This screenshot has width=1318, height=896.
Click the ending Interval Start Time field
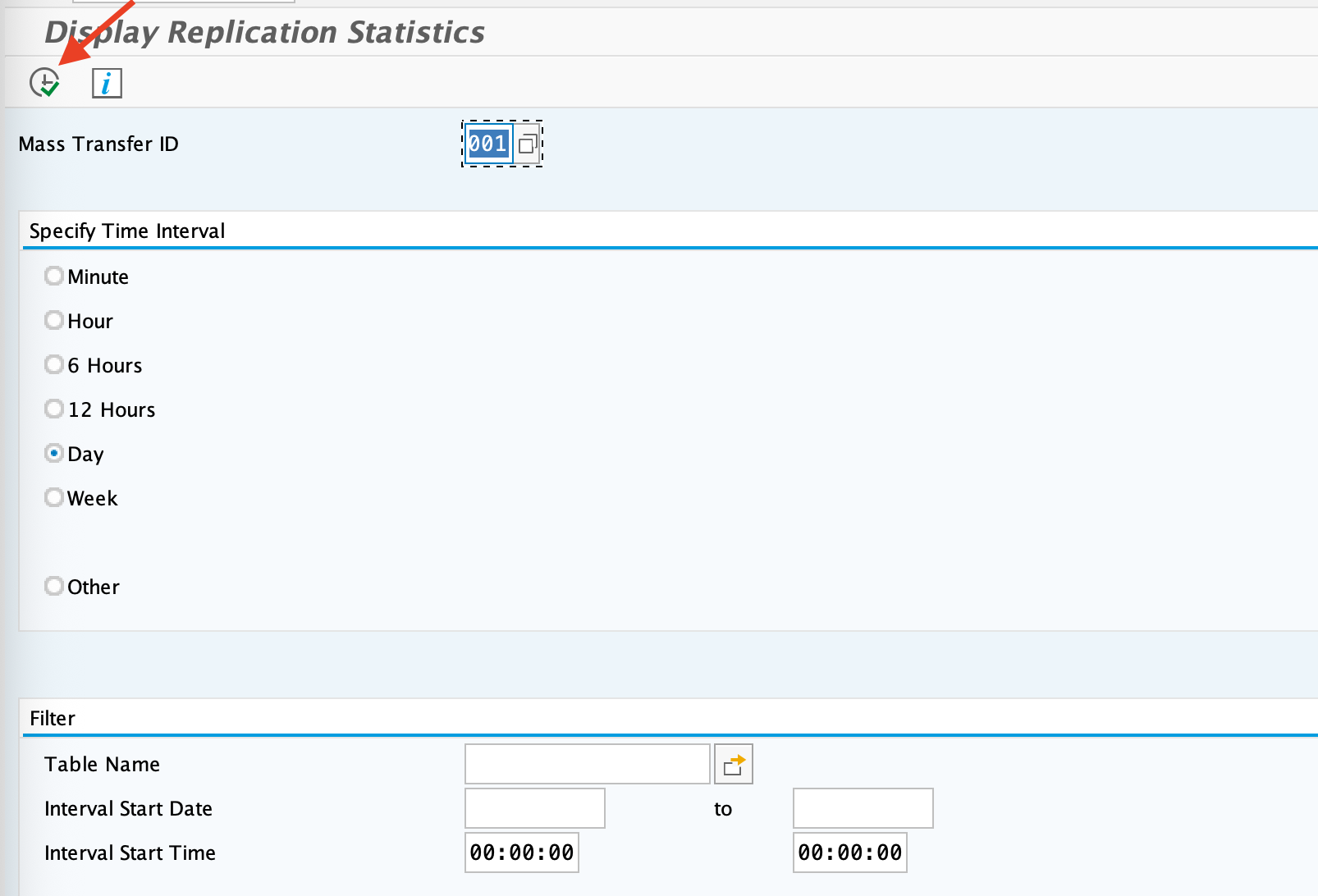(849, 852)
